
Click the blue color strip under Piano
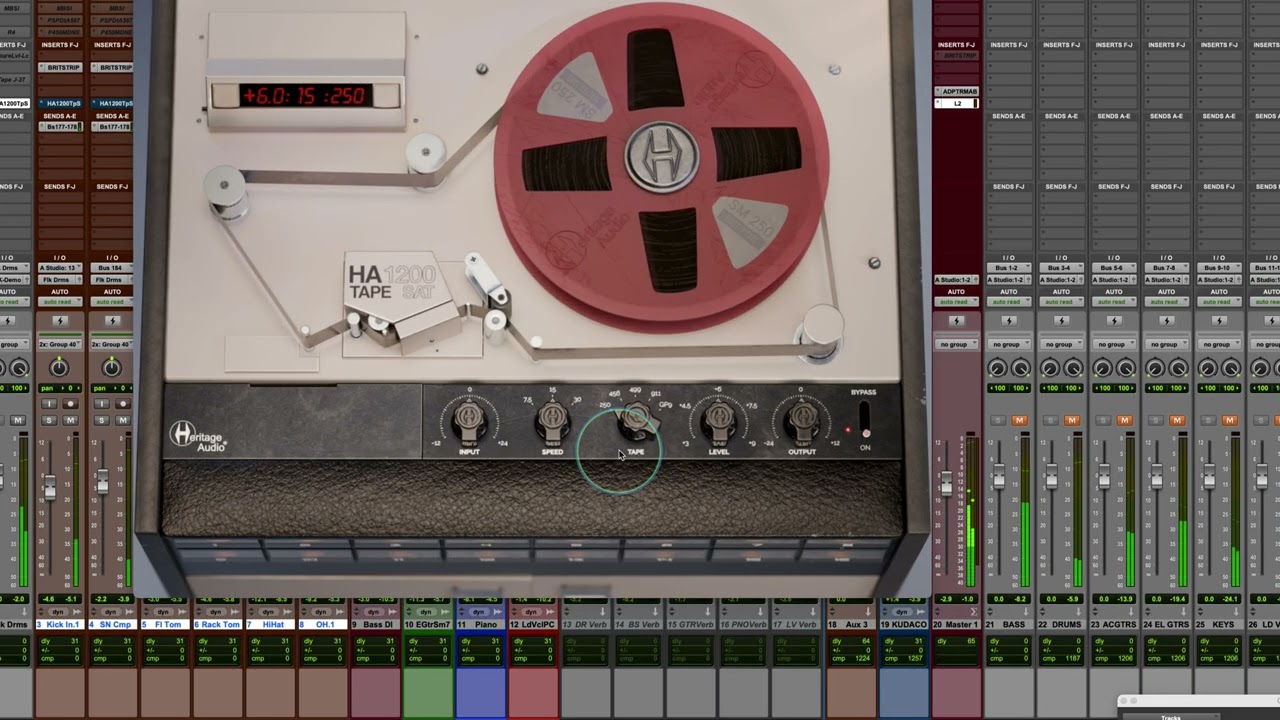[480, 692]
